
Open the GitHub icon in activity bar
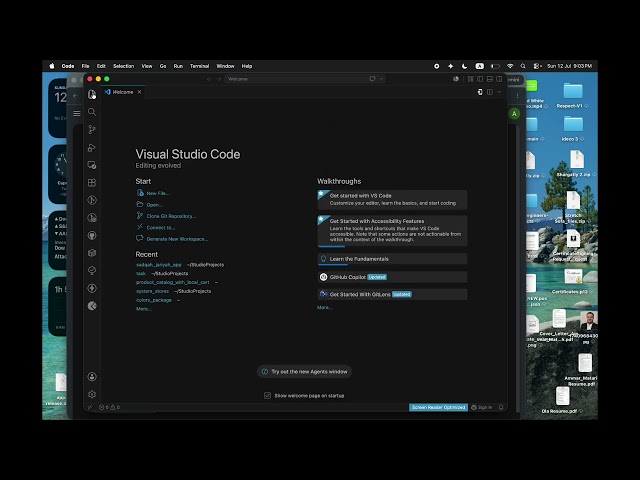tap(92, 236)
